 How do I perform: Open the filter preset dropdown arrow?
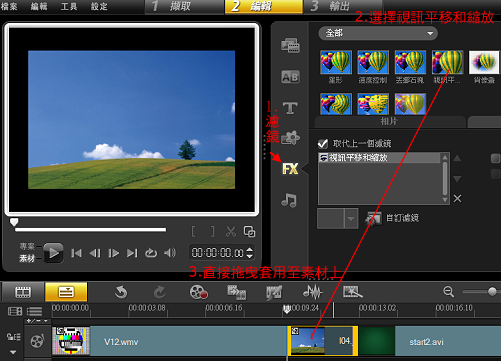coord(351,219)
